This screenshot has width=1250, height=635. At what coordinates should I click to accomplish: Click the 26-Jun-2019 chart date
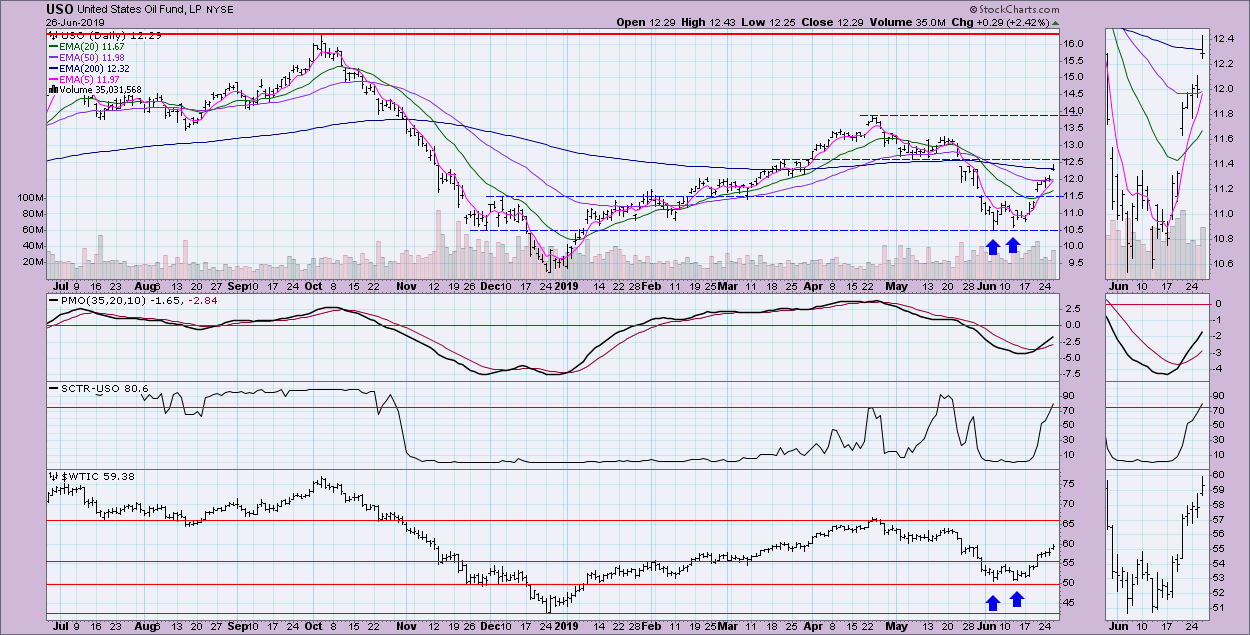tap(73, 23)
